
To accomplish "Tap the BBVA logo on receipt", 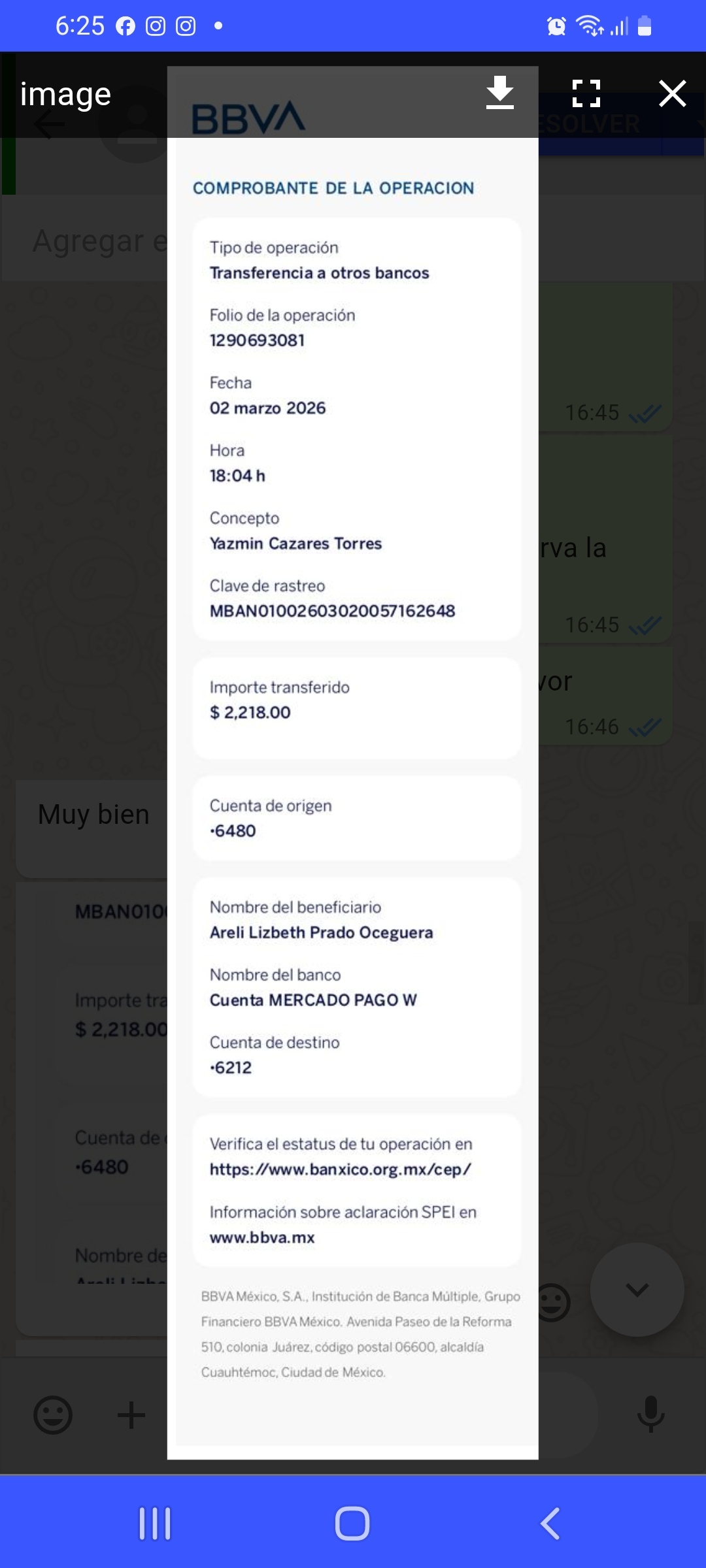I will [x=248, y=118].
